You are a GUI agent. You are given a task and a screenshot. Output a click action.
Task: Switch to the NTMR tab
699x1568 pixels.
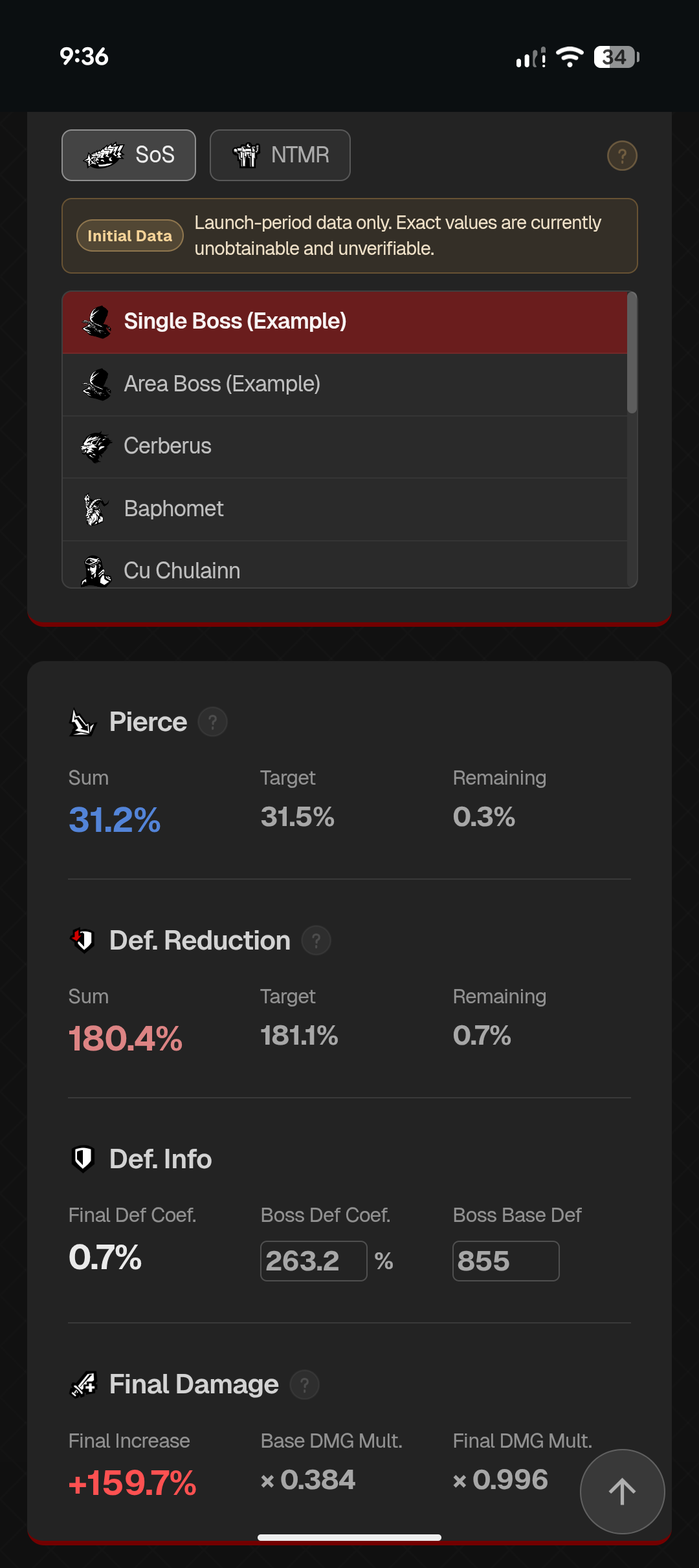280,155
